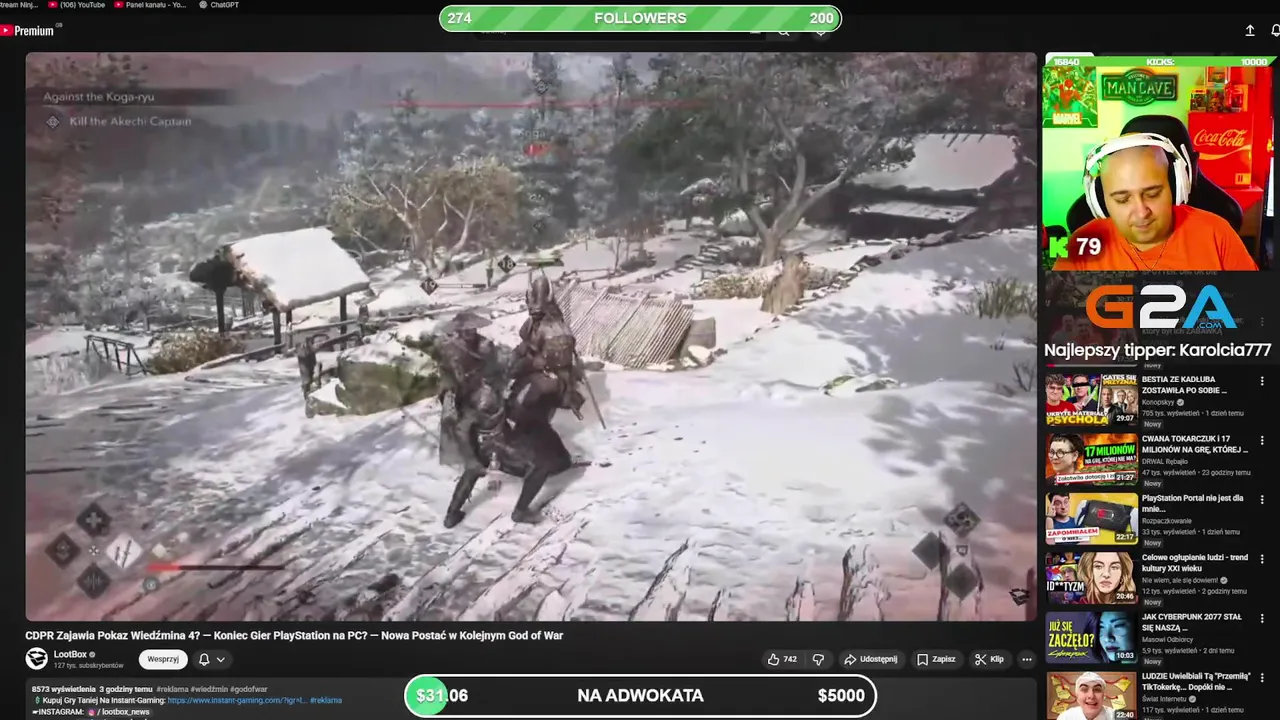The height and width of the screenshot is (720, 1280).
Task: Click the video title about Wiedźmin 4
Action: tap(294, 635)
